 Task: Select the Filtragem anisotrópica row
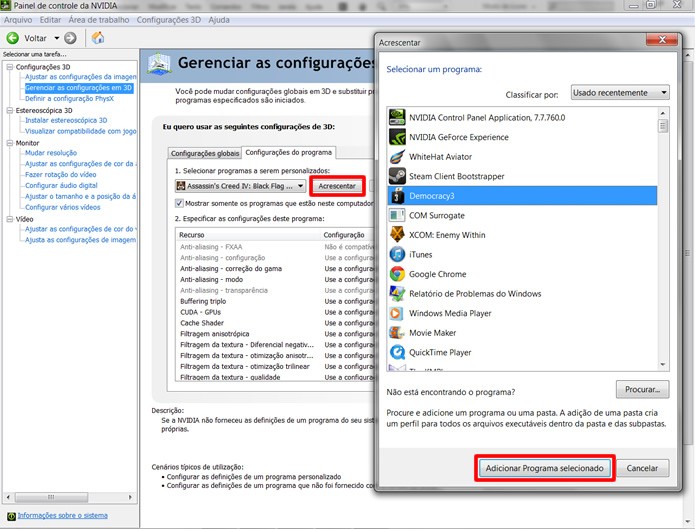click(276, 334)
